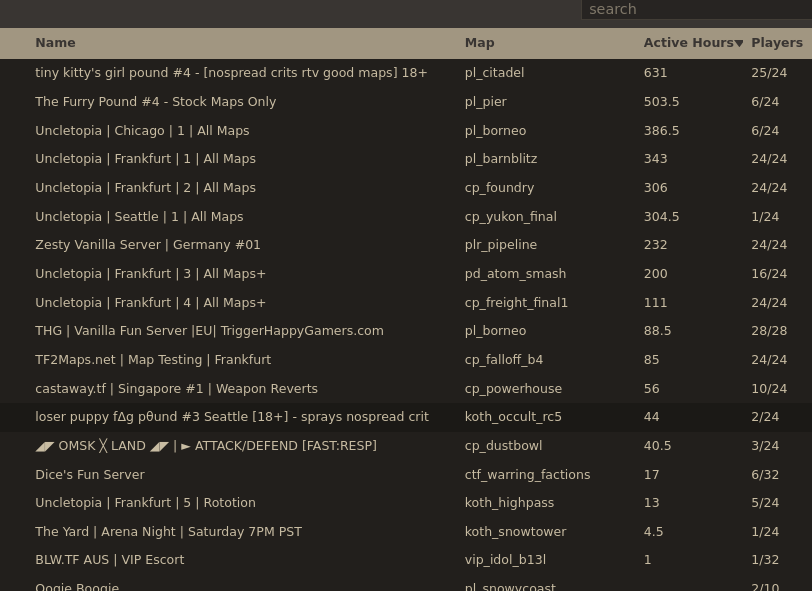The width and height of the screenshot is (812, 591).
Task: Click the 10/24 players count
Action: 769,388
